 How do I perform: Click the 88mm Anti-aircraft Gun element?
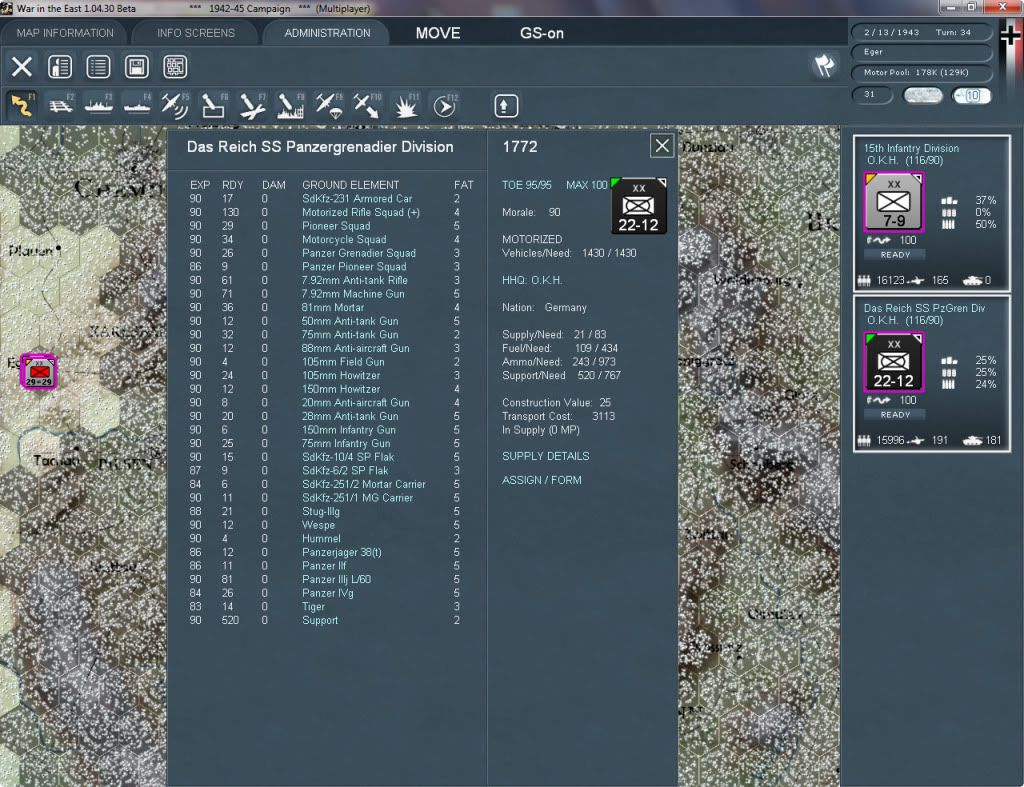pyautogui.click(x=355, y=348)
